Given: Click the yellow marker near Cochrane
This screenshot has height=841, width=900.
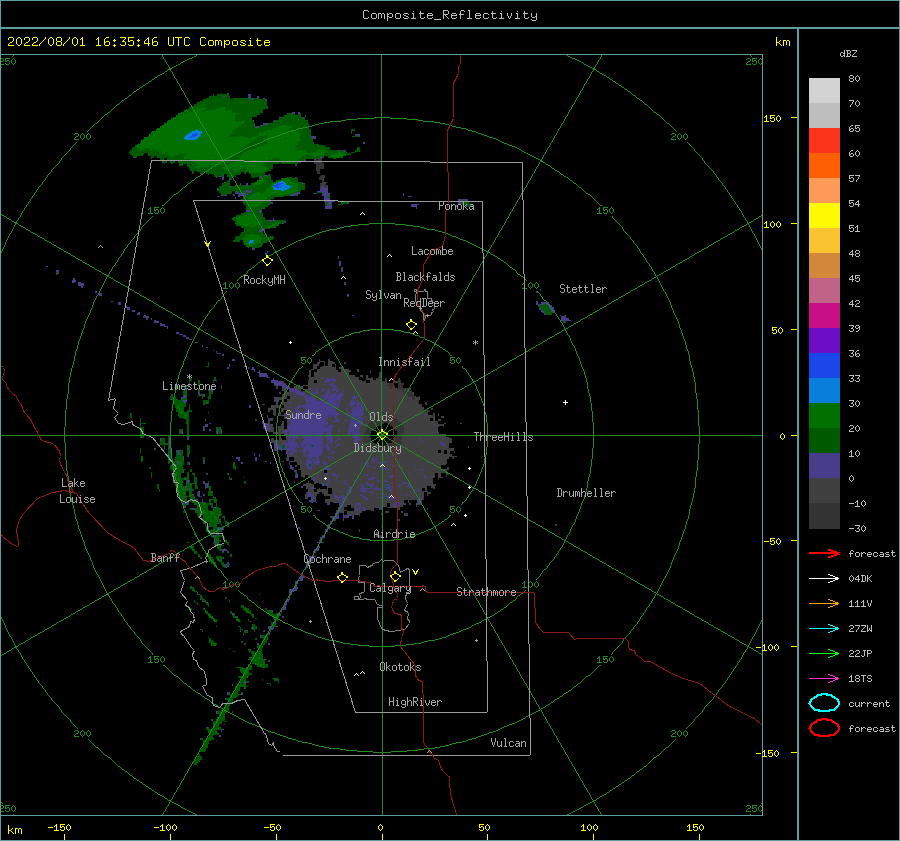Looking at the screenshot, I should tap(342, 577).
